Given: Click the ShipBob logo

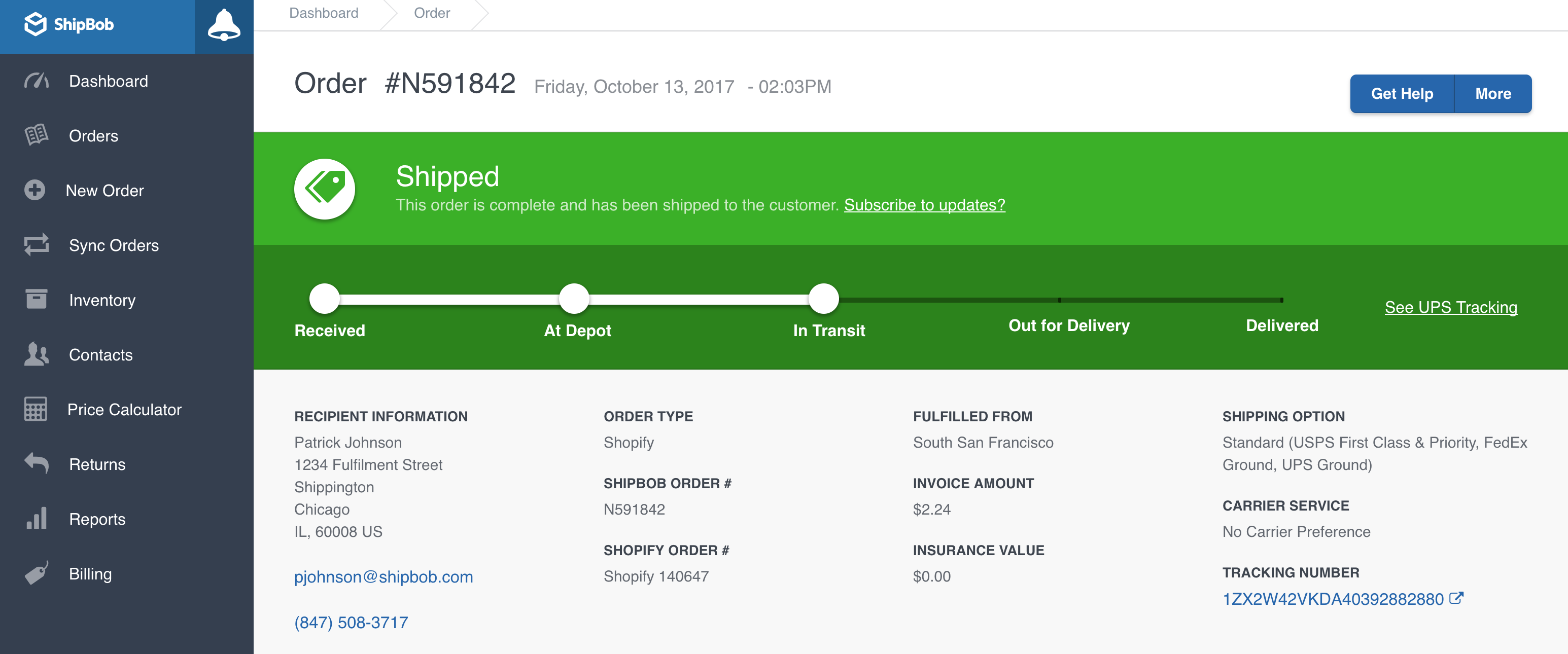Looking at the screenshot, I should (69, 25).
